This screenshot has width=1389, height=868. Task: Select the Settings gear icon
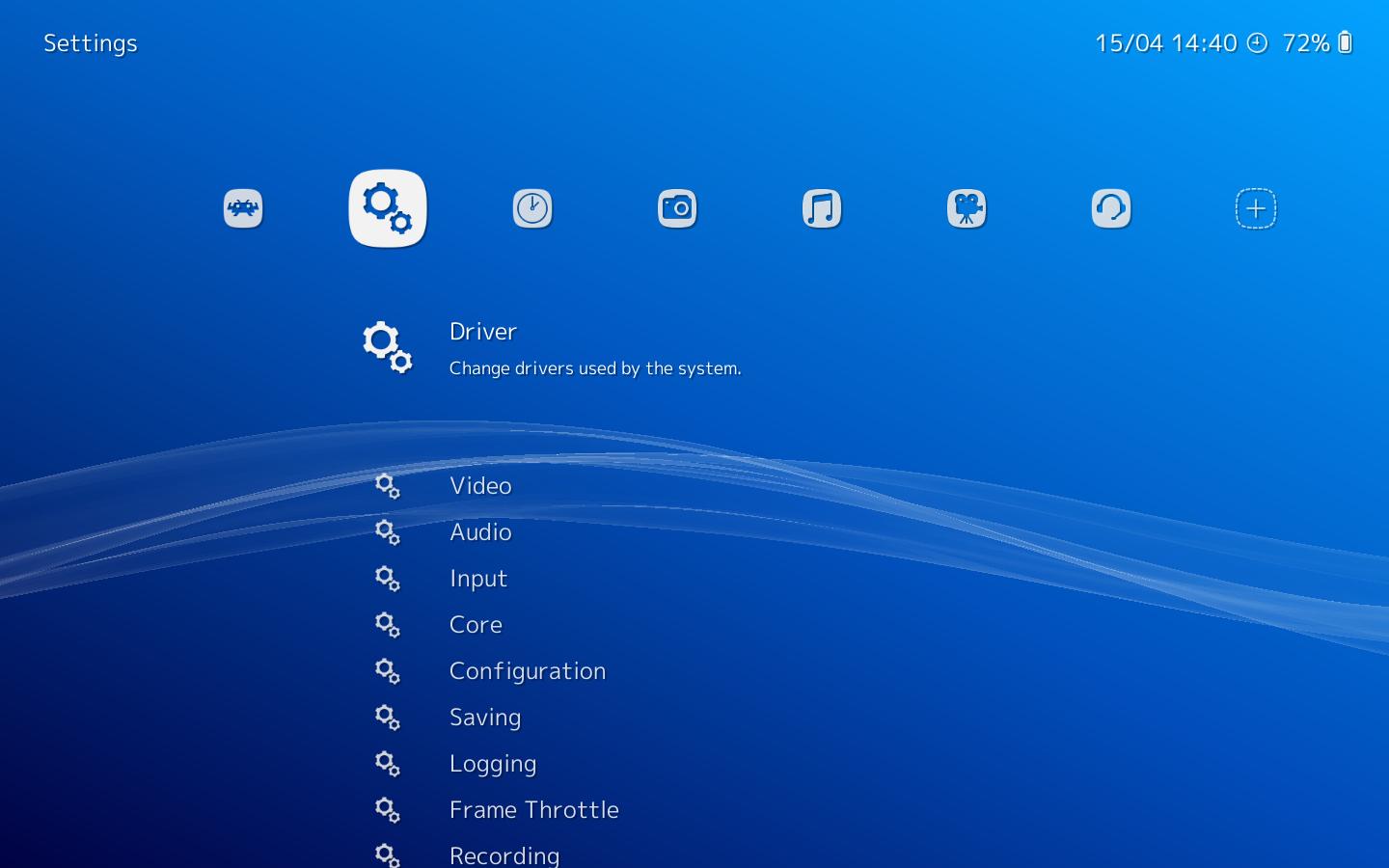coord(387,207)
